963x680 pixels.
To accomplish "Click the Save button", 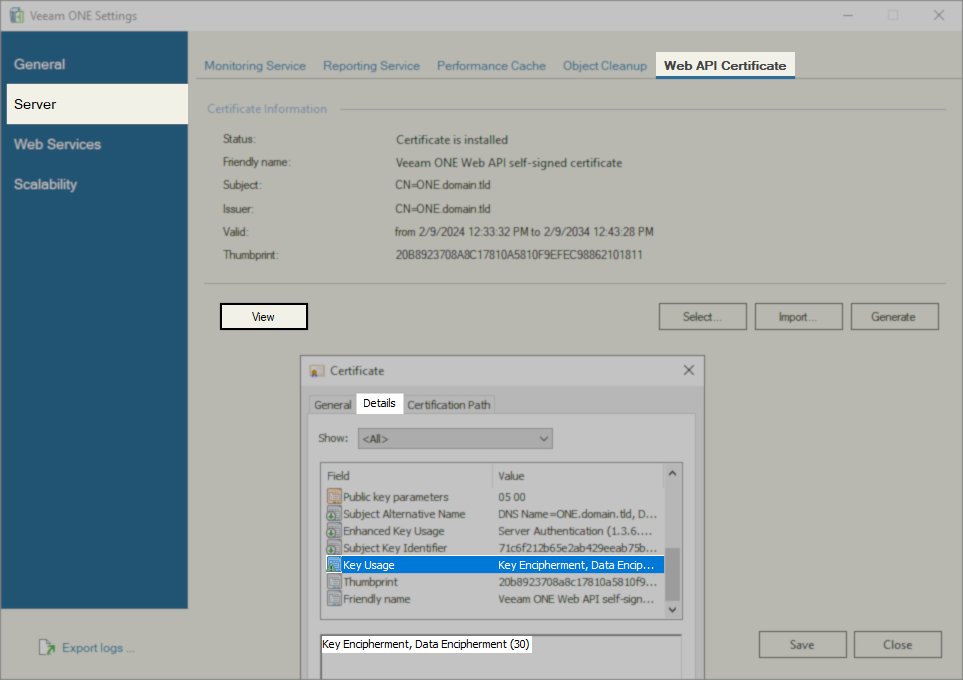I will [x=802, y=644].
